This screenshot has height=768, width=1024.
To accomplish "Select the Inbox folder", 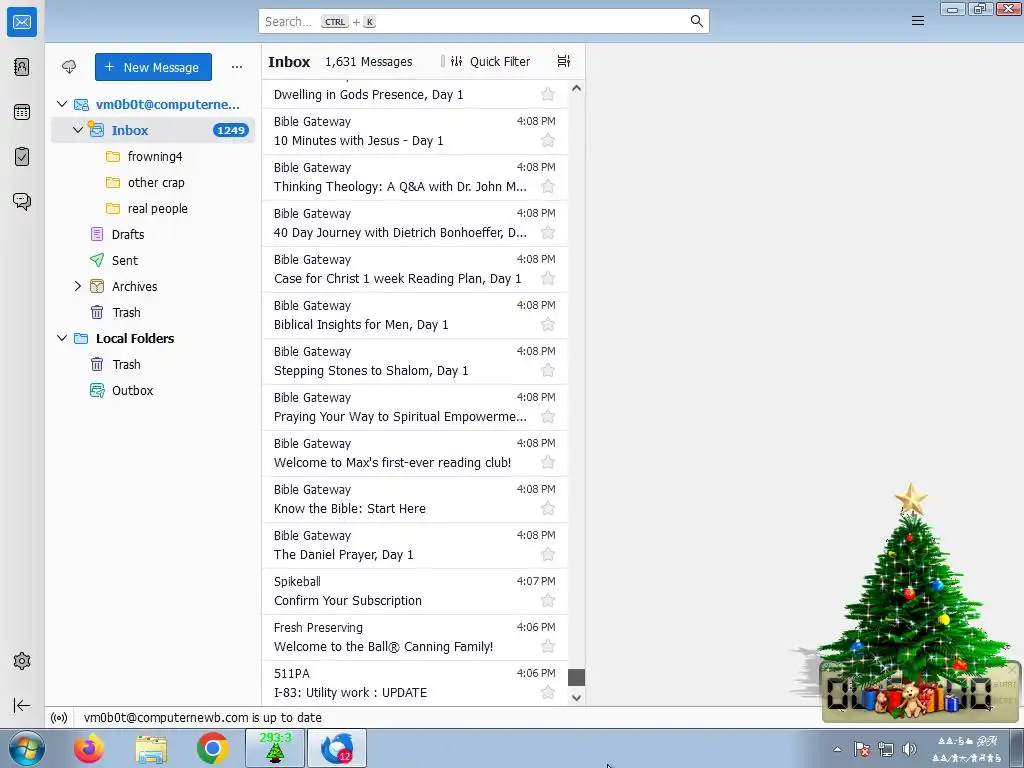I will click(153, 130).
